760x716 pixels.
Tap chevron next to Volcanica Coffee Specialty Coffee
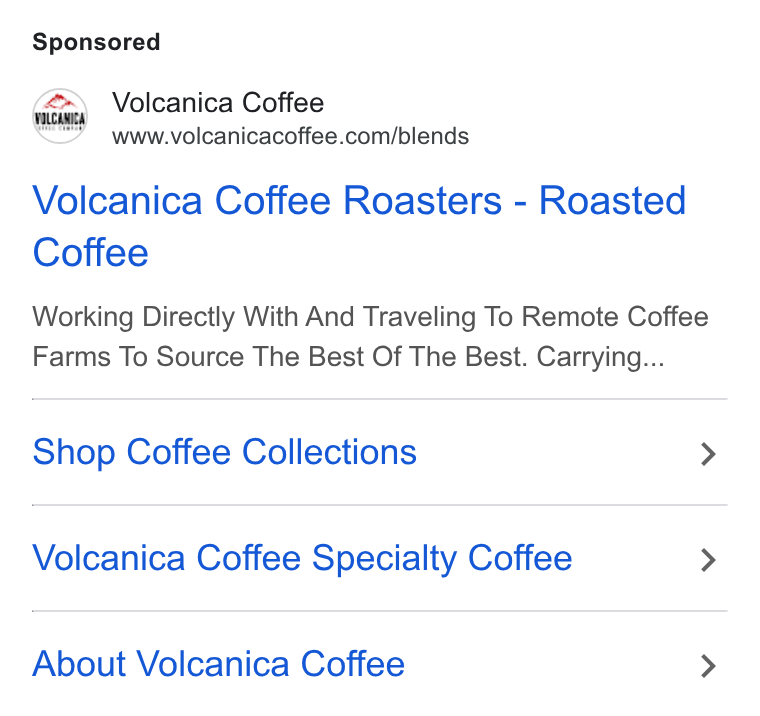[x=708, y=560]
